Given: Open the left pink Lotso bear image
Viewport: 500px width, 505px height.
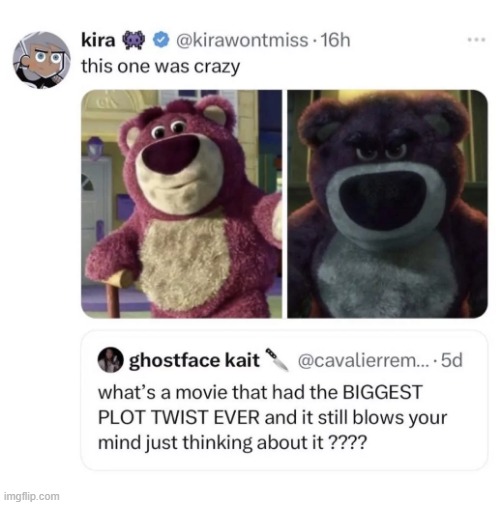Looking at the screenshot, I should tap(182, 204).
